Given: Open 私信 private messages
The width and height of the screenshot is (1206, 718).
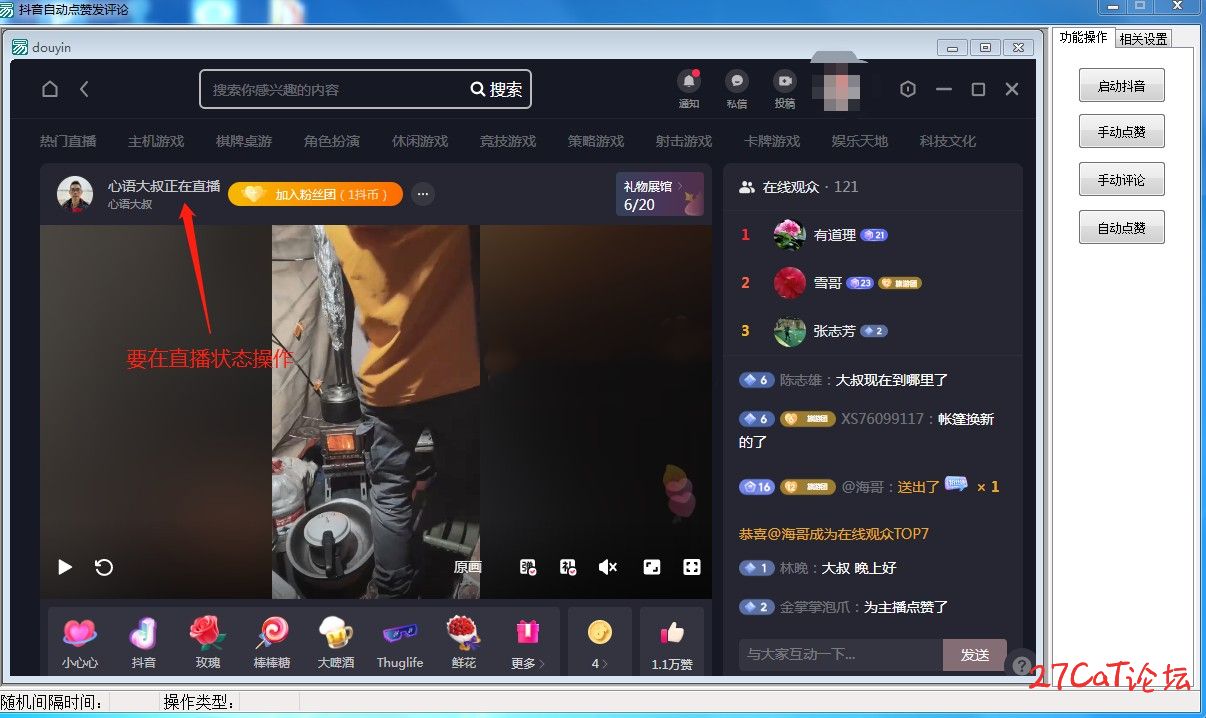Looking at the screenshot, I should [737, 81].
